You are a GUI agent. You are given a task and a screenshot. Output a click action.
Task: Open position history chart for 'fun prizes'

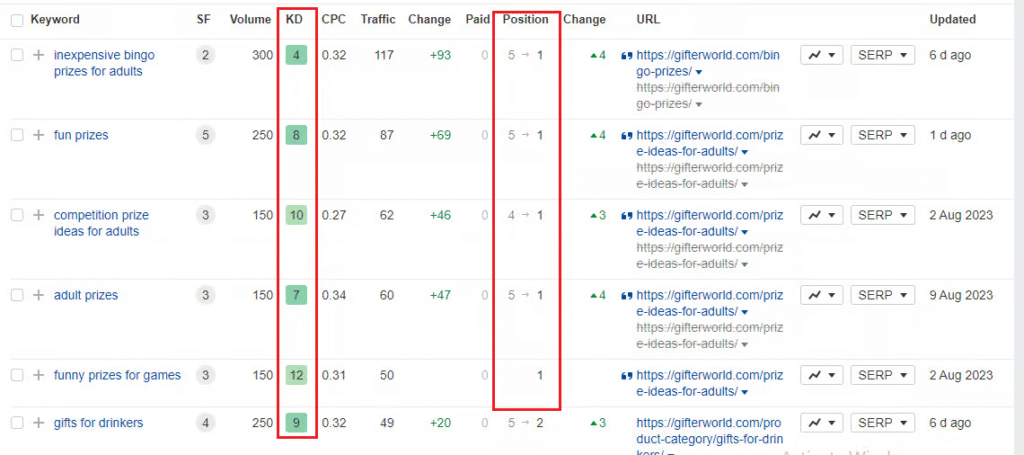pos(821,135)
